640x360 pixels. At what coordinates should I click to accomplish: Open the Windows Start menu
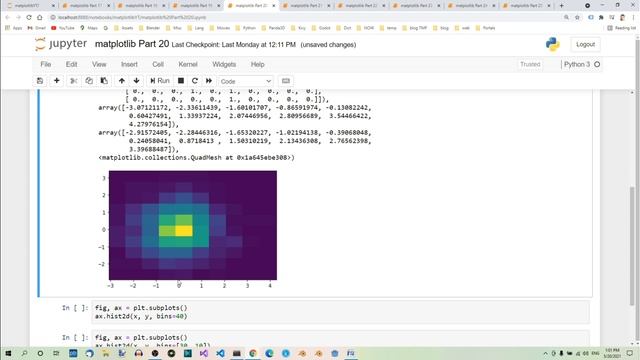tap(8, 353)
